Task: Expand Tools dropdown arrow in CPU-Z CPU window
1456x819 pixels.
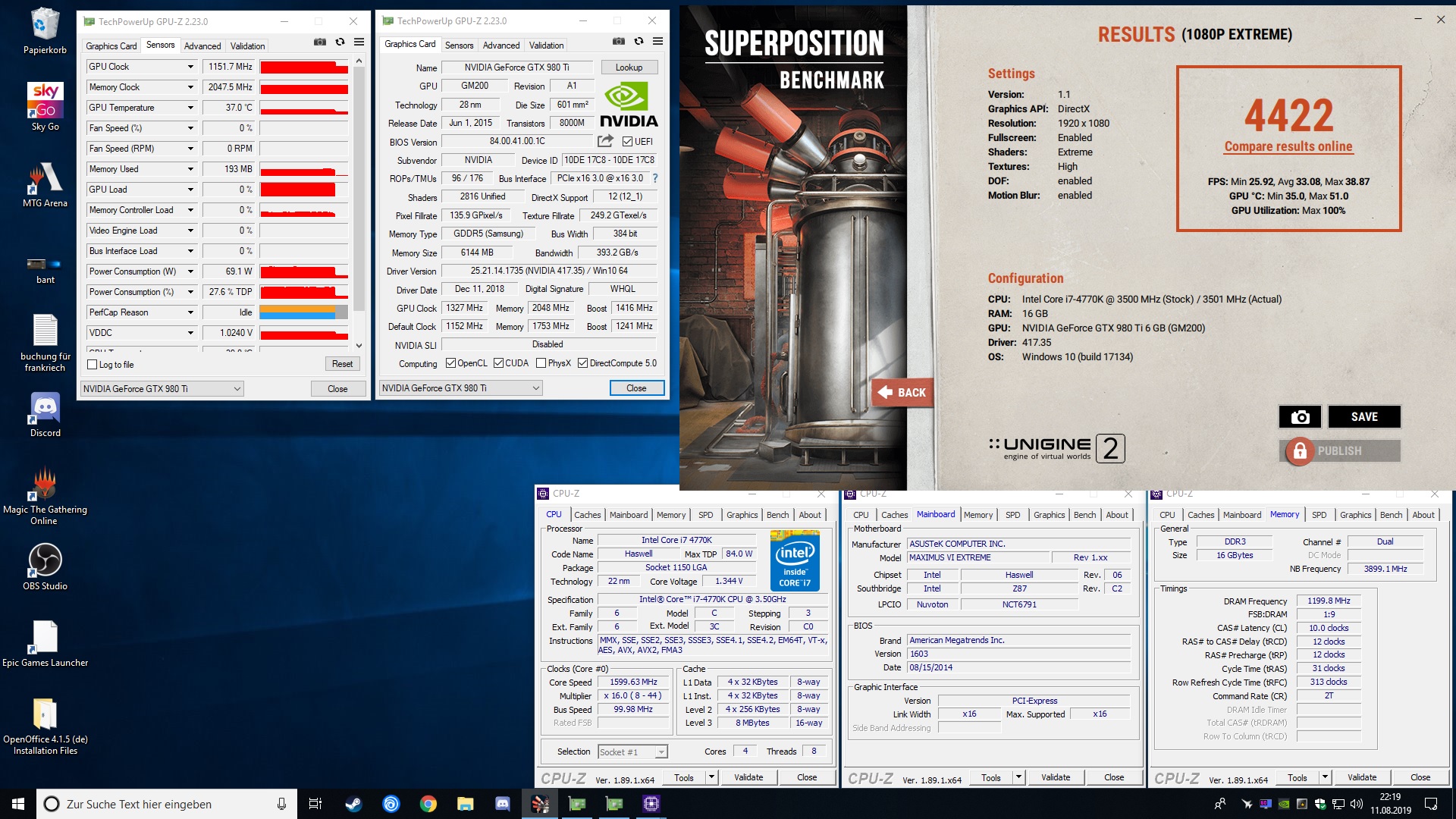Action: tap(711, 777)
